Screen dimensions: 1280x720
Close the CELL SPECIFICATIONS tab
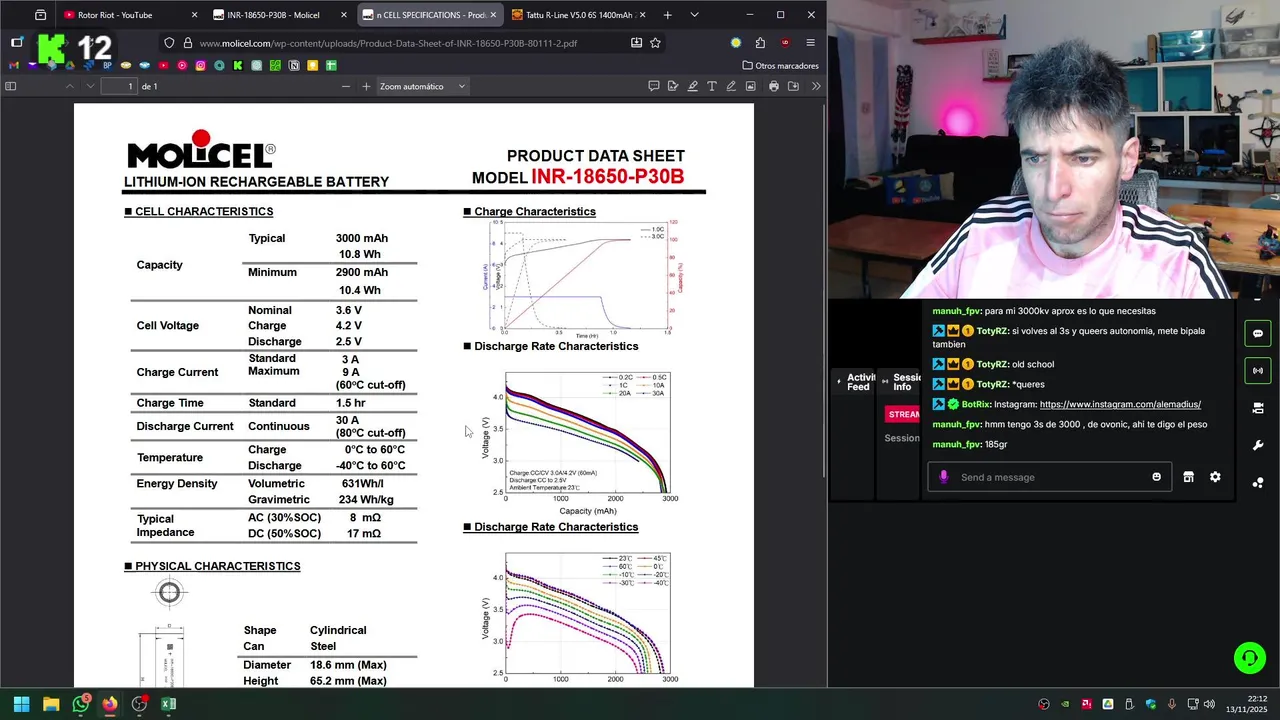coord(493,15)
